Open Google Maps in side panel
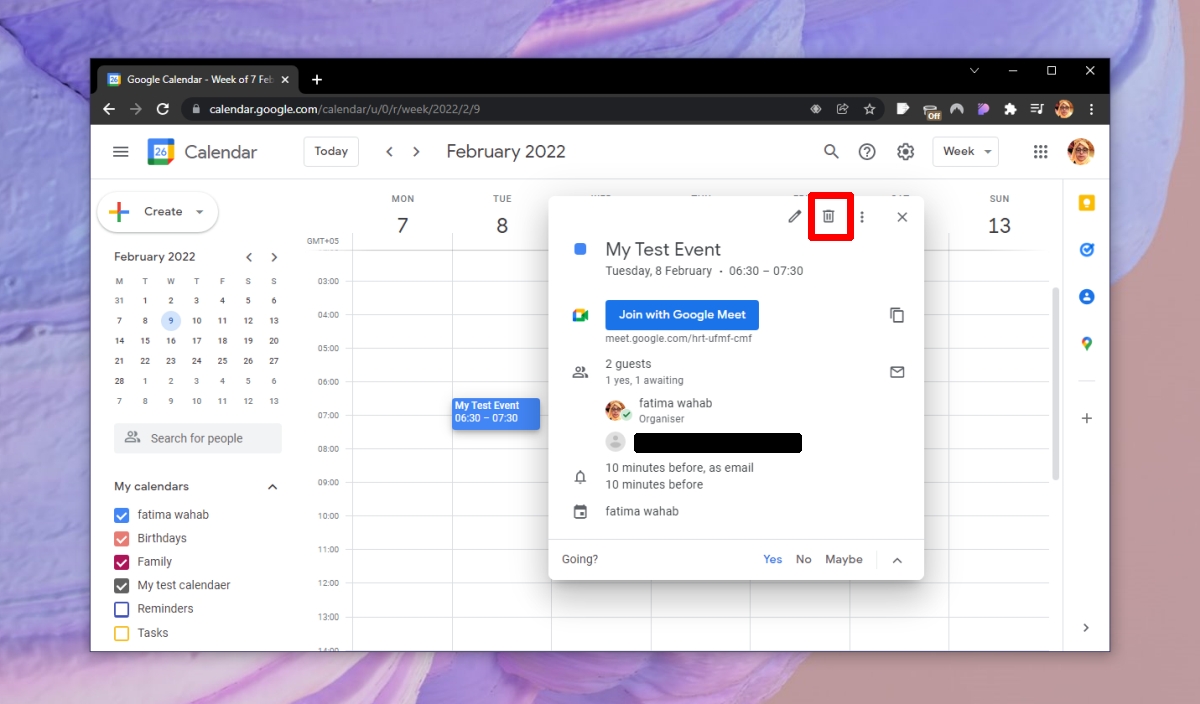The image size is (1200, 704). point(1086,344)
